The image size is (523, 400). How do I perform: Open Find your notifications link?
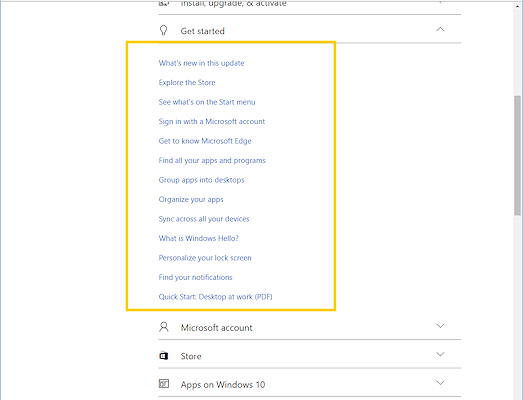click(195, 277)
